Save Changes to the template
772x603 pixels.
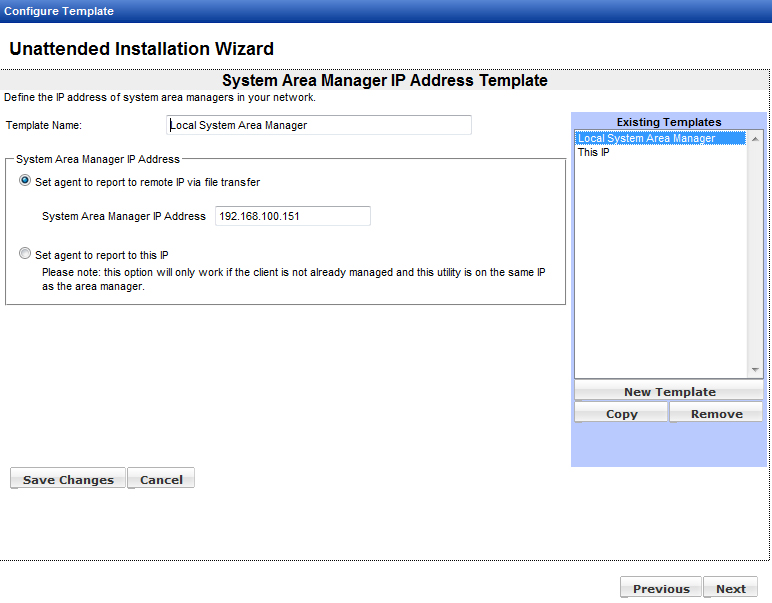[x=68, y=480]
